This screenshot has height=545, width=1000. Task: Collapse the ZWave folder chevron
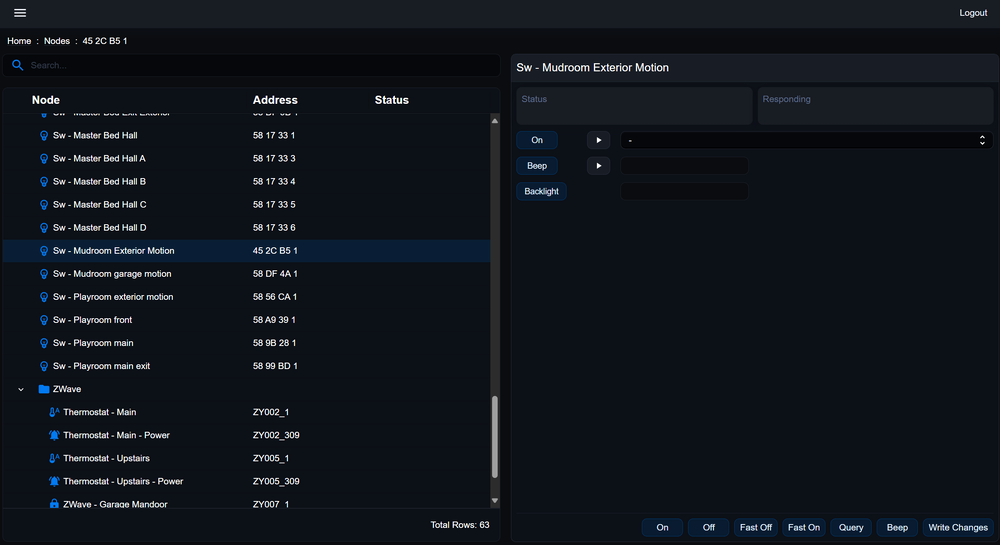tap(21, 389)
